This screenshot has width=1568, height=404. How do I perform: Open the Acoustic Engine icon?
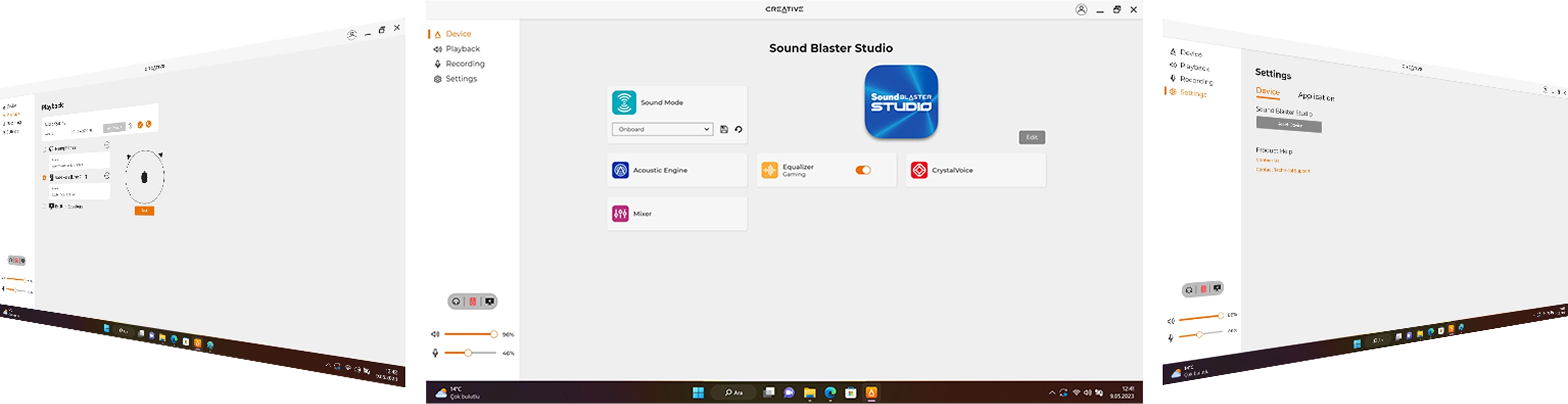(x=620, y=171)
